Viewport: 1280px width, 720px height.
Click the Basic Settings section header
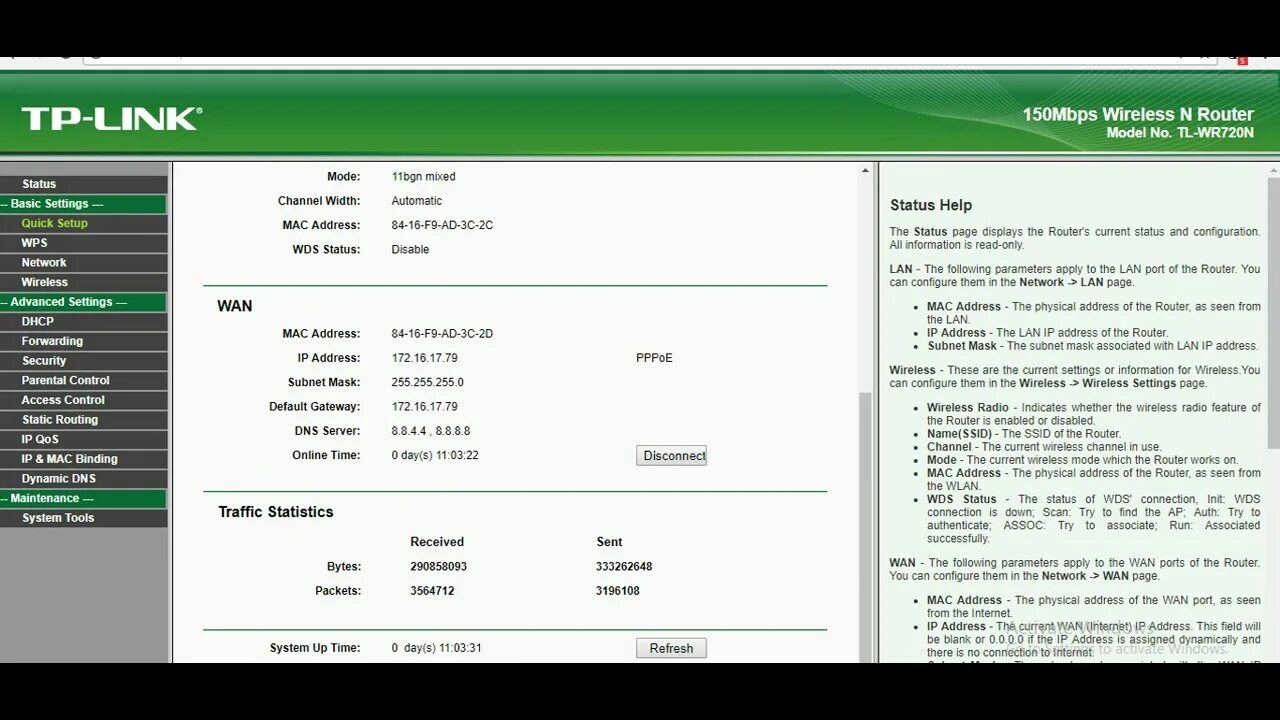pyautogui.click(x=84, y=204)
